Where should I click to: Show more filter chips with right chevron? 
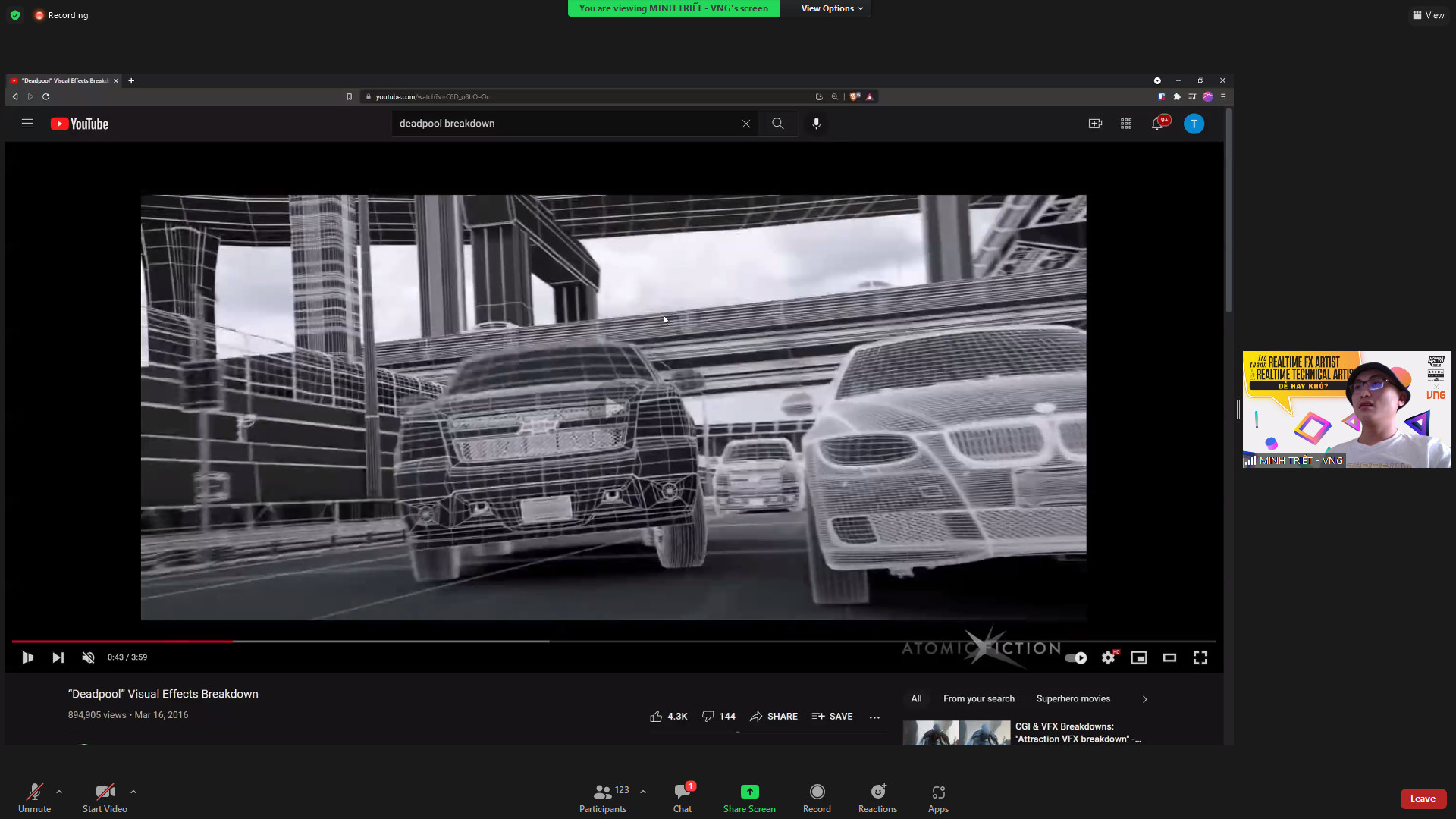(1144, 699)
